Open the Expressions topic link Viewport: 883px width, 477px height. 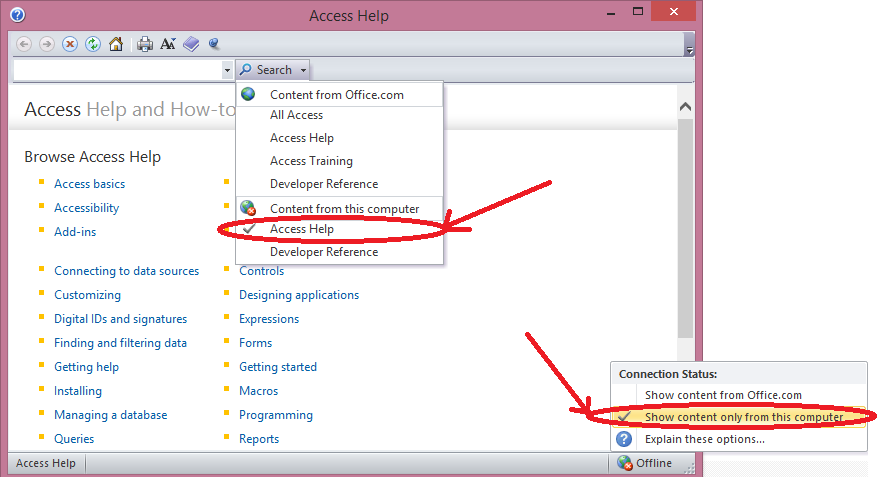click(x=269, y=319)
